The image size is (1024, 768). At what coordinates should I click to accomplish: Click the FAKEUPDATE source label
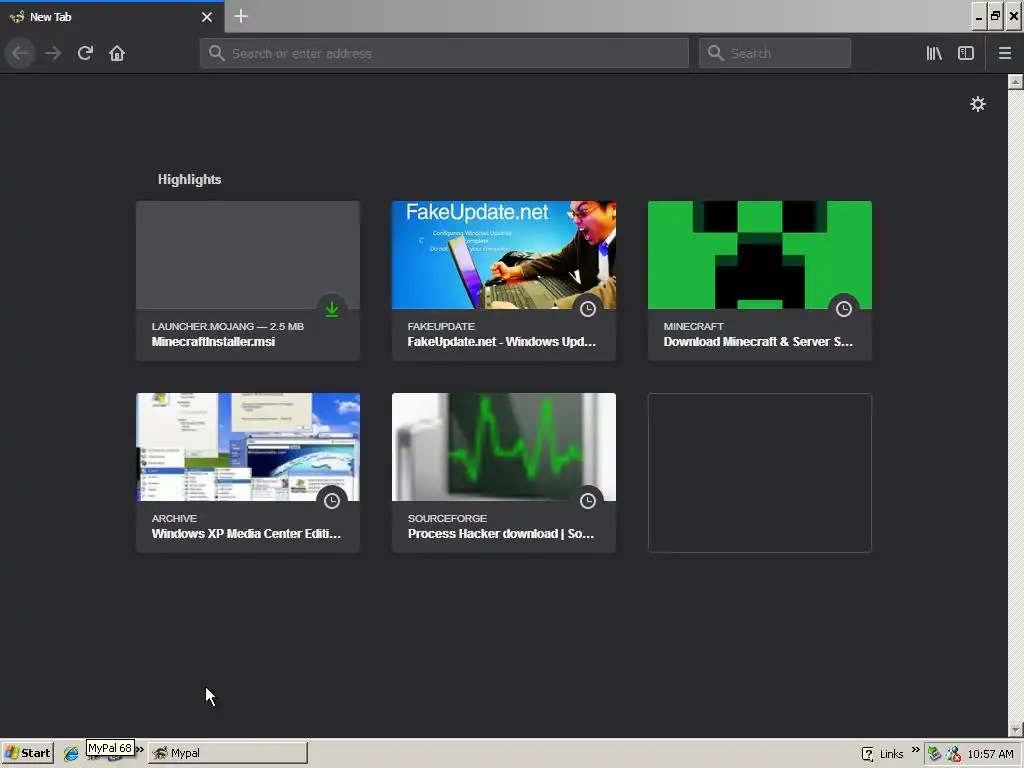click(441, 326)
